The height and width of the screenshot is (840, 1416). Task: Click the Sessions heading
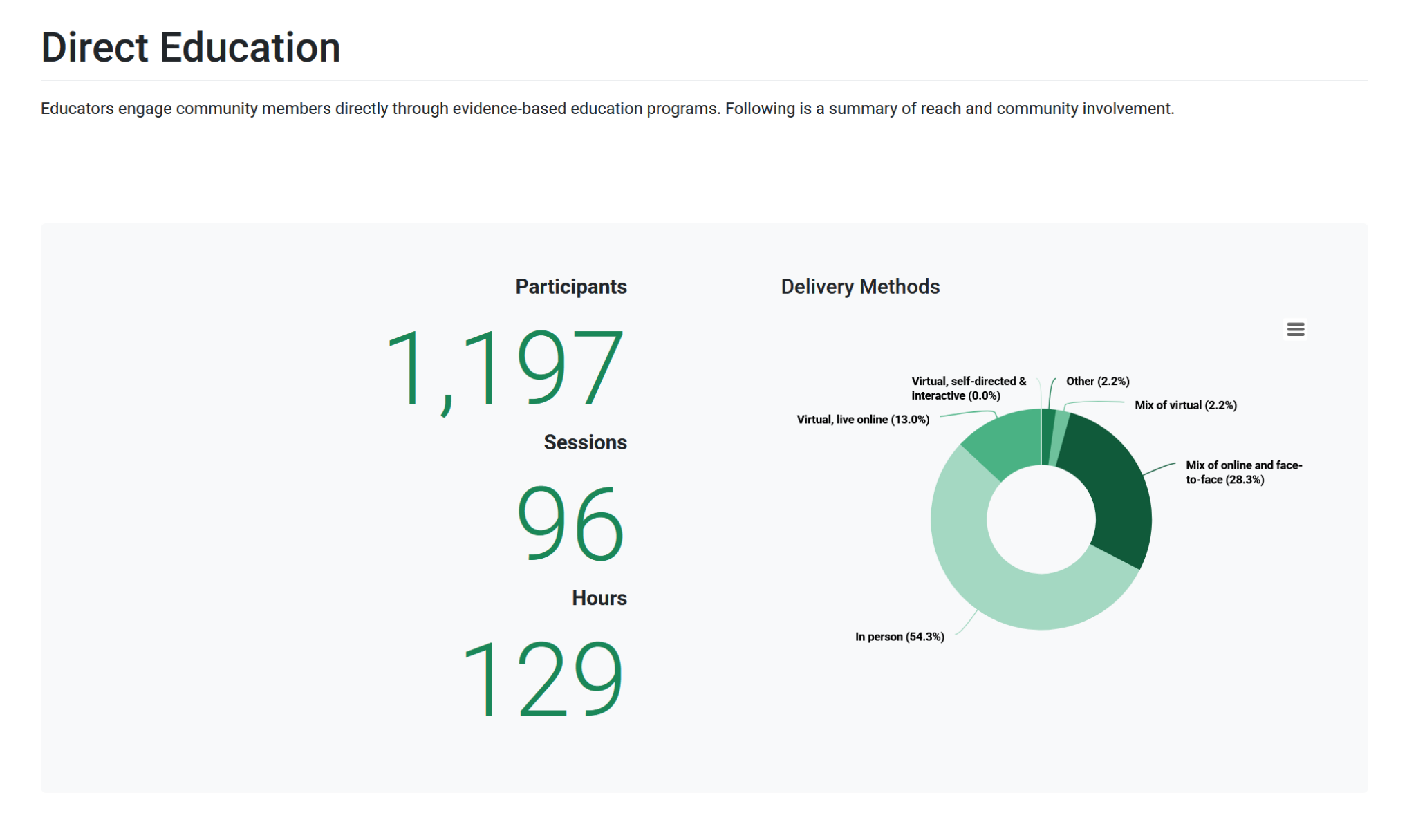click(x=585, y=442)
